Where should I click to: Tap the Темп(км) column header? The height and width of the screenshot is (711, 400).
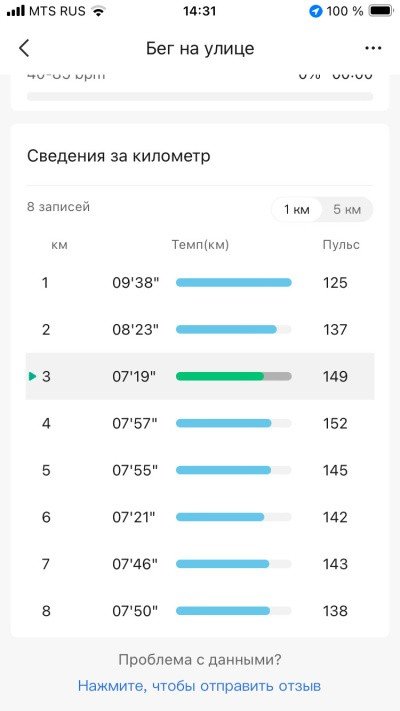tap(200, 245)
